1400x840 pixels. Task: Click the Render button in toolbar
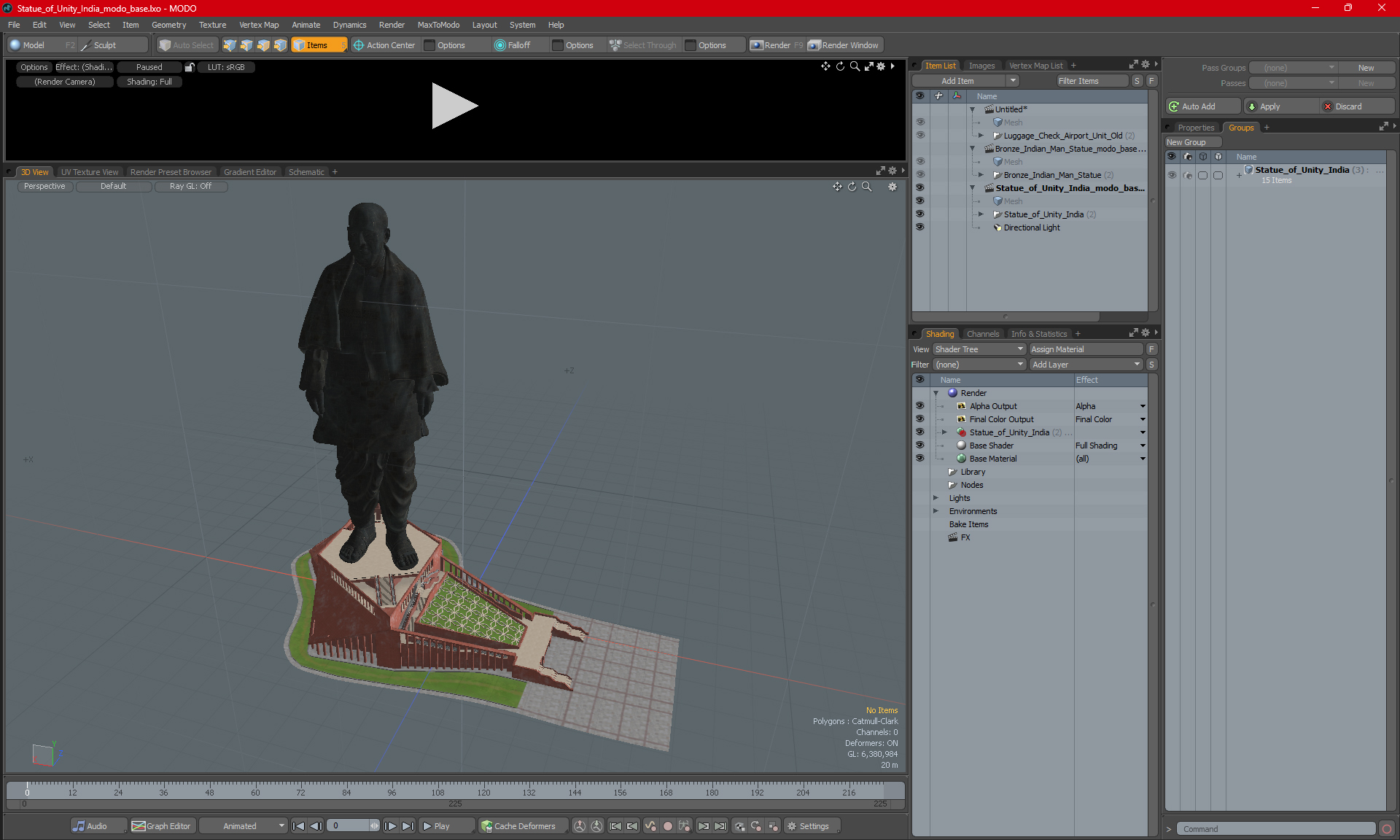[777, 45]
